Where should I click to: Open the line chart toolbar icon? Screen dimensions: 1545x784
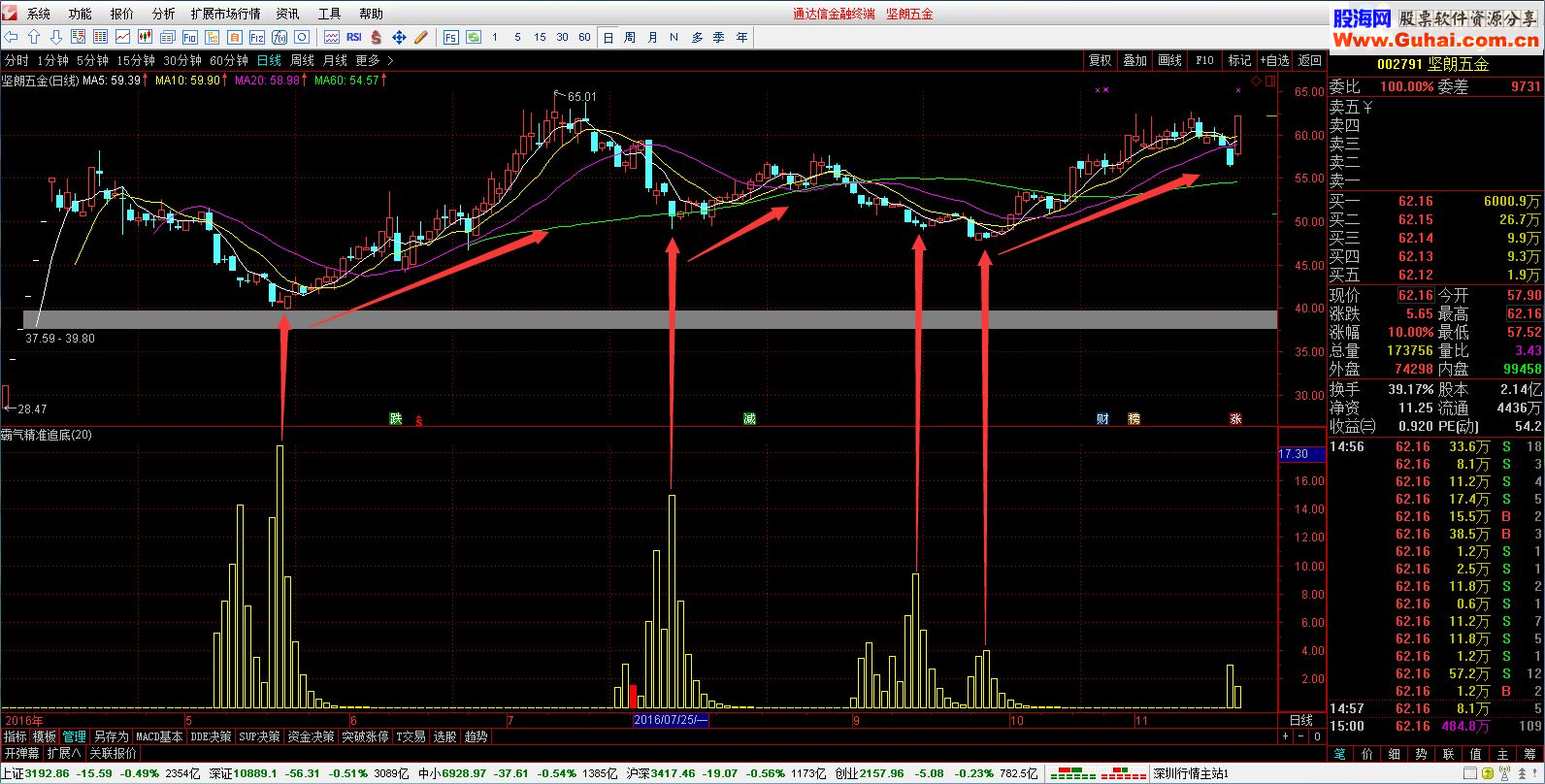(123, 37)
